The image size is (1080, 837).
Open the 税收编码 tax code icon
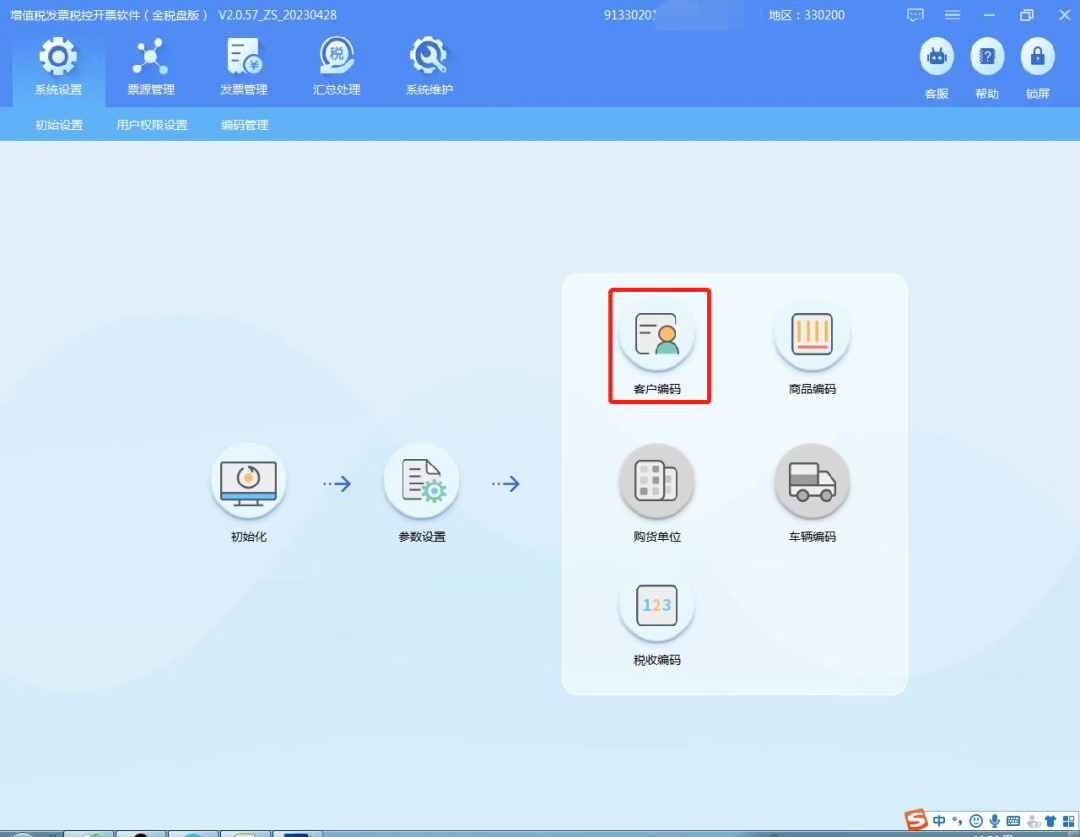(x=657, y=606)
